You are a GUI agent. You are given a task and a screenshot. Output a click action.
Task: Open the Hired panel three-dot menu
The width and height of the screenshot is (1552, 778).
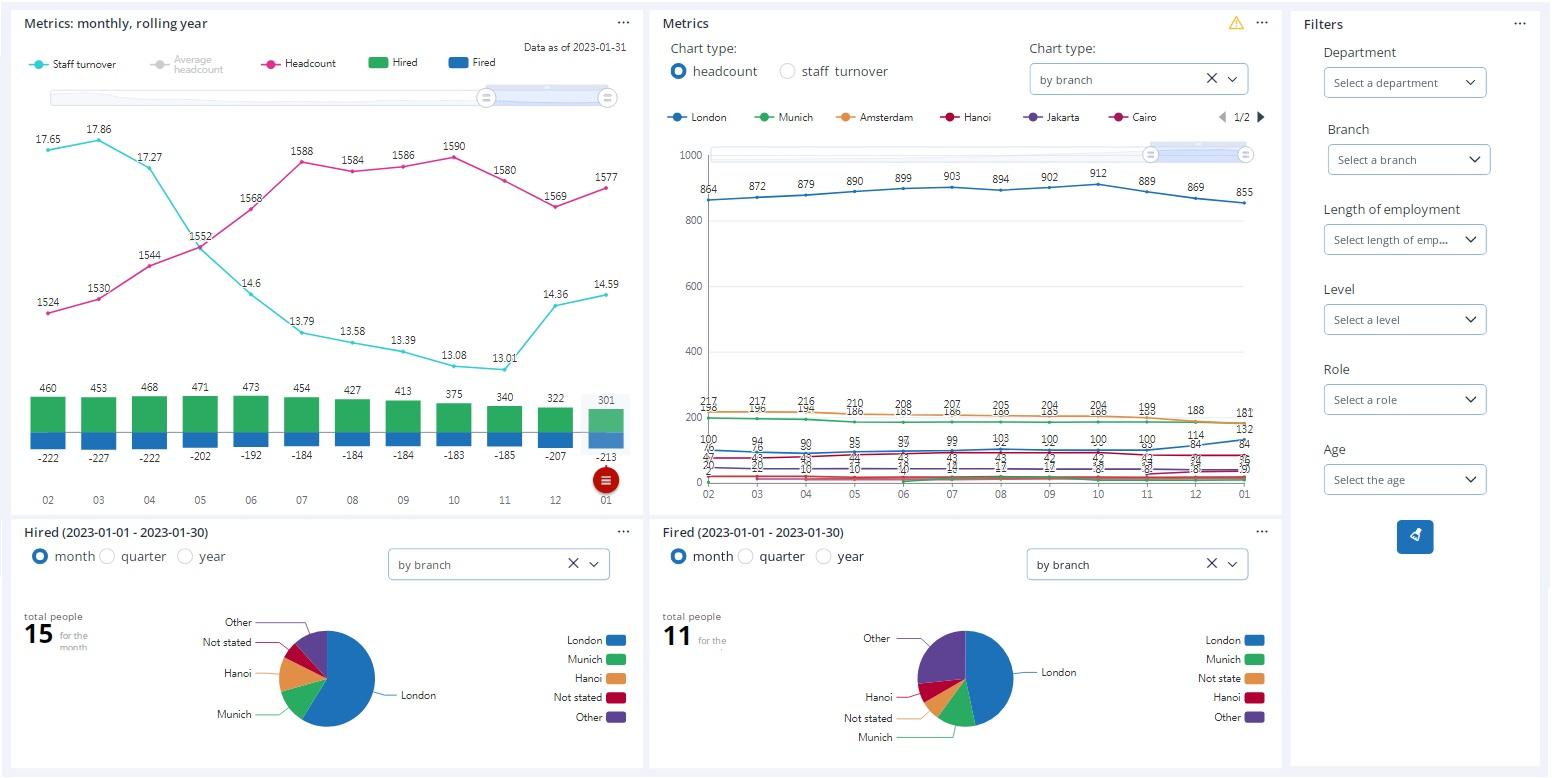[623, 532]
